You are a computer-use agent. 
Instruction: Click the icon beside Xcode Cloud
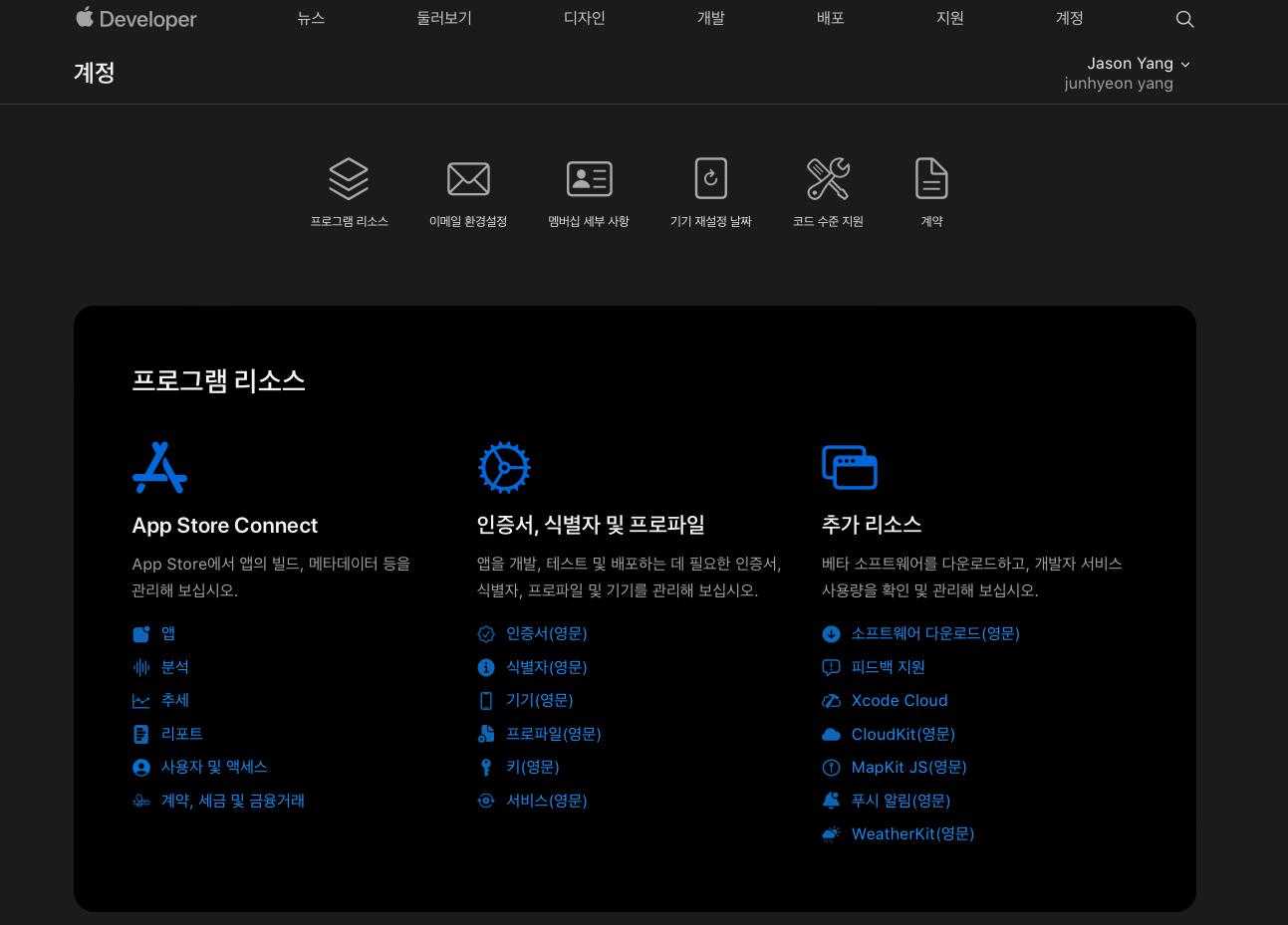831,701
